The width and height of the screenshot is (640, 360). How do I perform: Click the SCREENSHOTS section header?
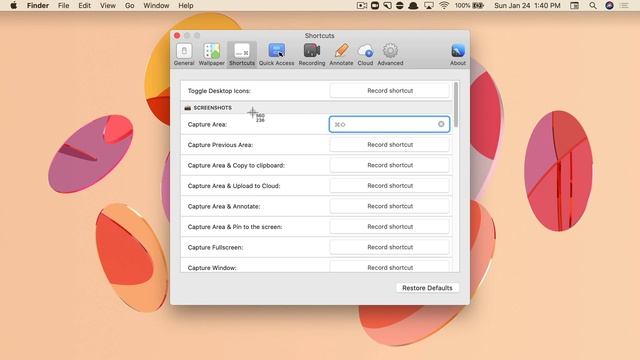click(x=316, y=108)
